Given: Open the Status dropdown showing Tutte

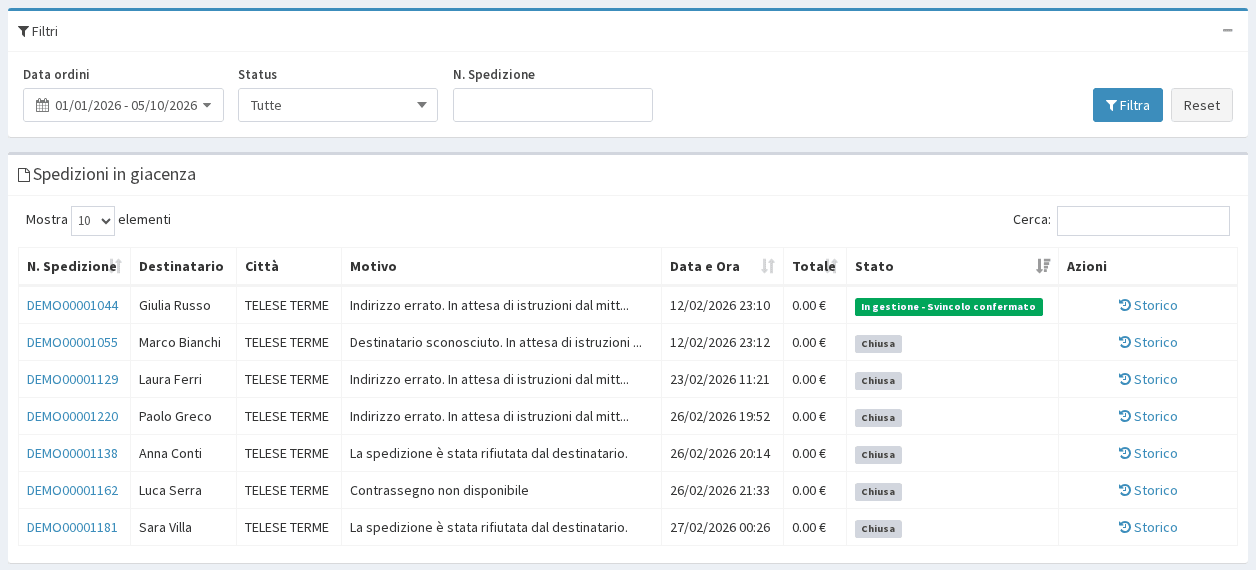Looking at the screenshot, I should click(x=338, y=105).
